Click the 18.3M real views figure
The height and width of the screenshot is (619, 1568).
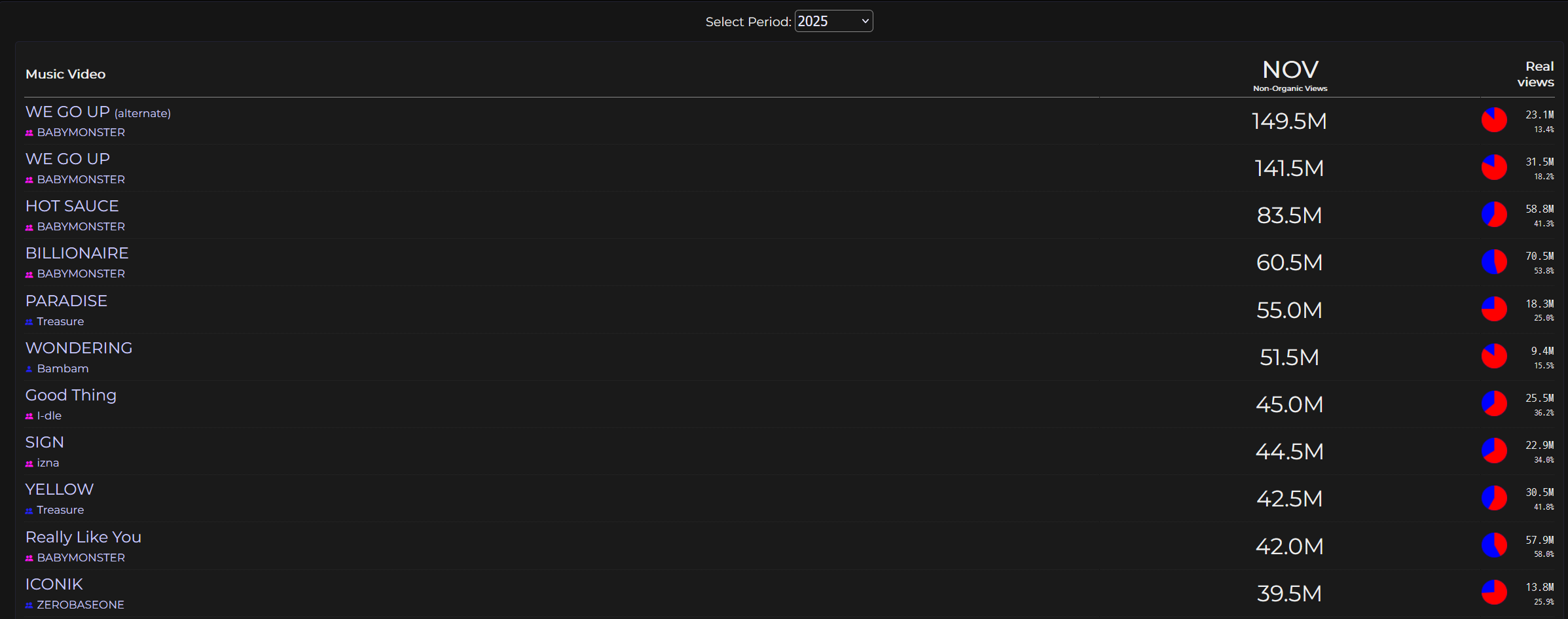(1540, 304)
